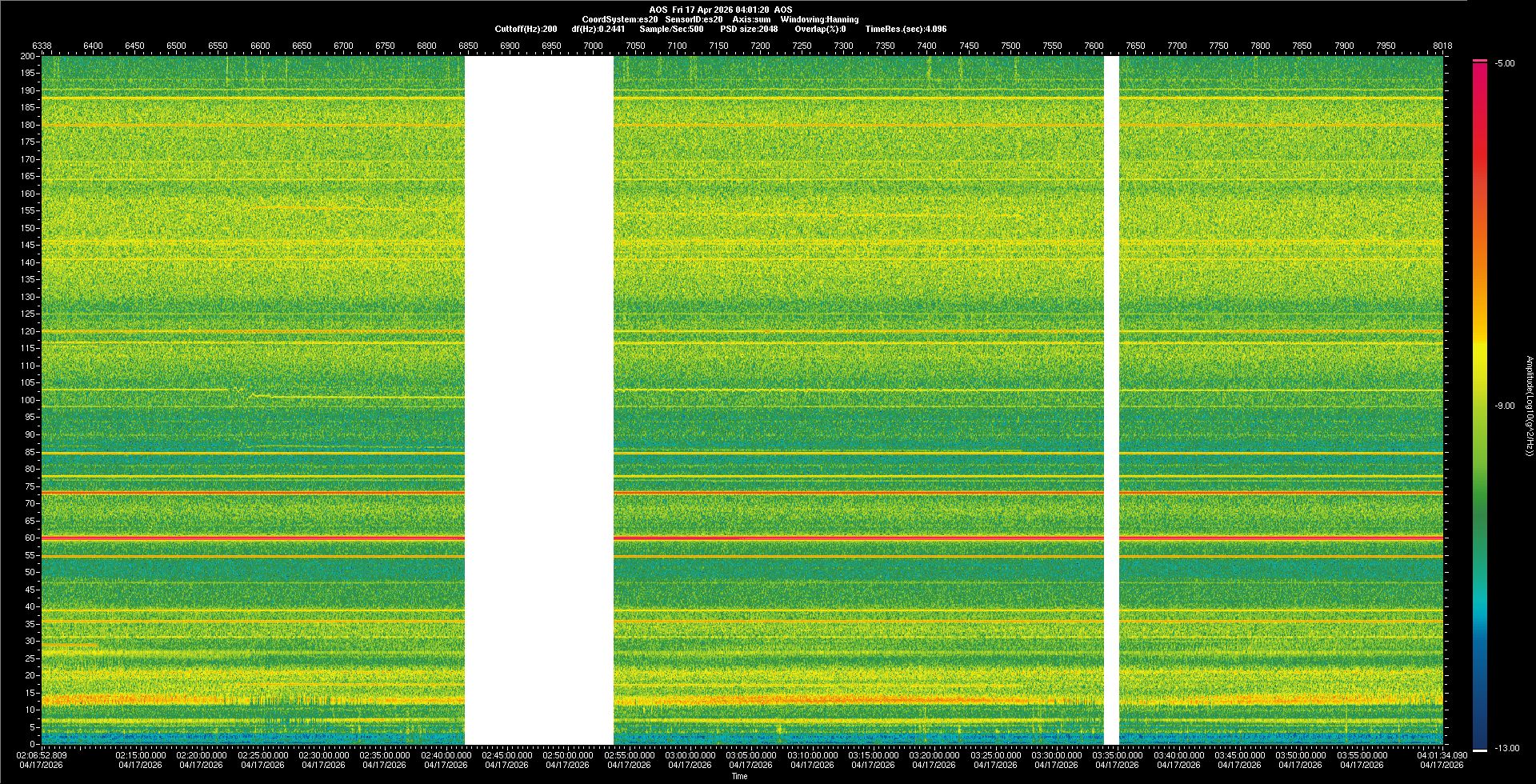Click the 02:15:00.000 time axis label
Screen dimensions: 1536x784
pyautogui.click(x=141, y=754)
